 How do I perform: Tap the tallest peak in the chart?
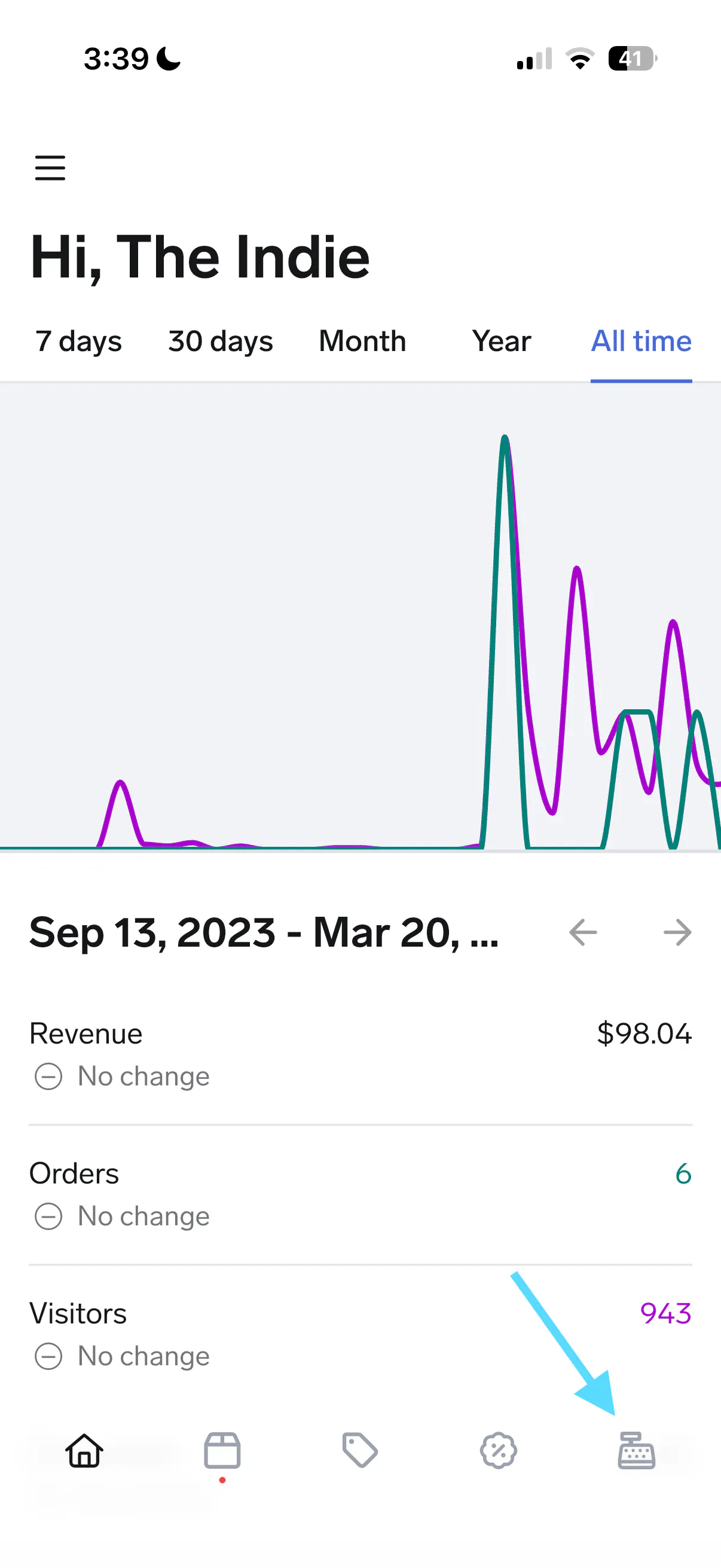(505, 438)
